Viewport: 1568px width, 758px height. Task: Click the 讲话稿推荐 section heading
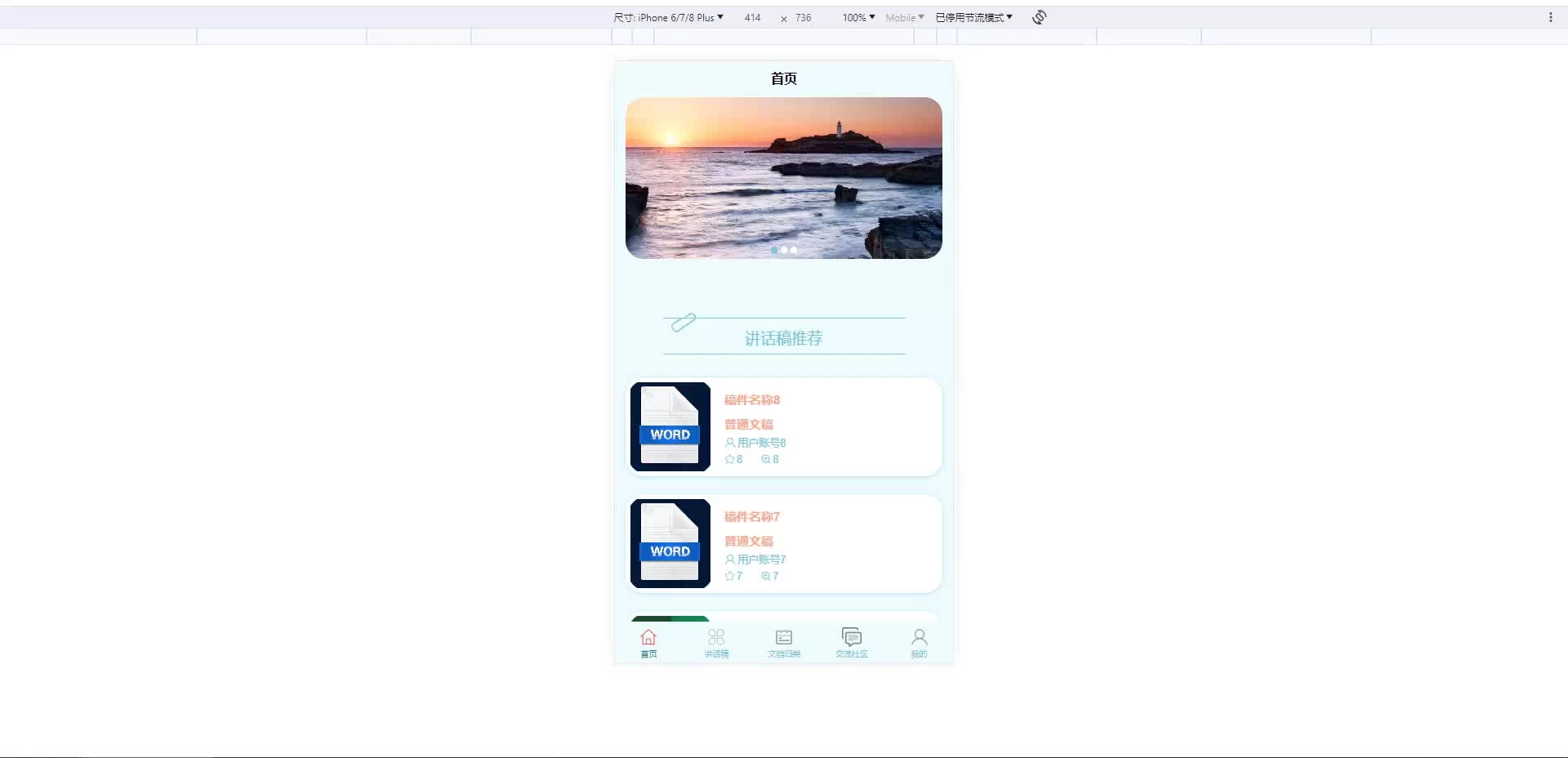click(x=784, y=338)
